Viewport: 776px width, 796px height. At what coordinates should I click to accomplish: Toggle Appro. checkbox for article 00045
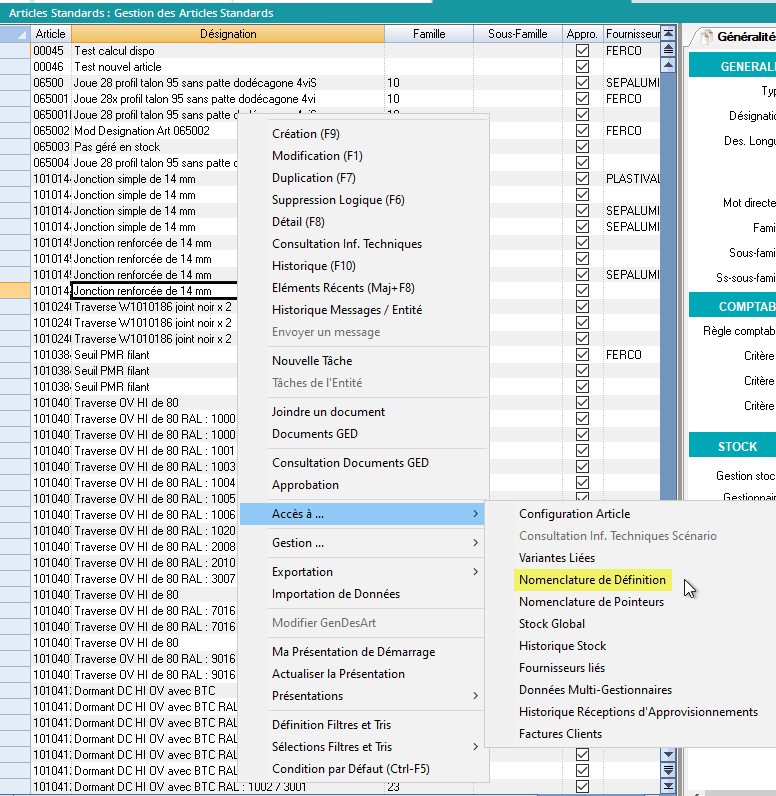tap(582, 51)
